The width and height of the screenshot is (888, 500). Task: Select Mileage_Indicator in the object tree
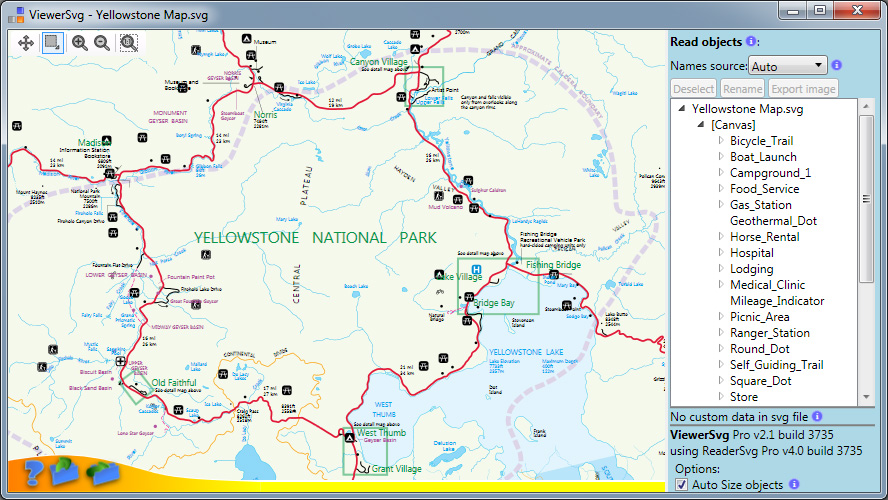777,301
